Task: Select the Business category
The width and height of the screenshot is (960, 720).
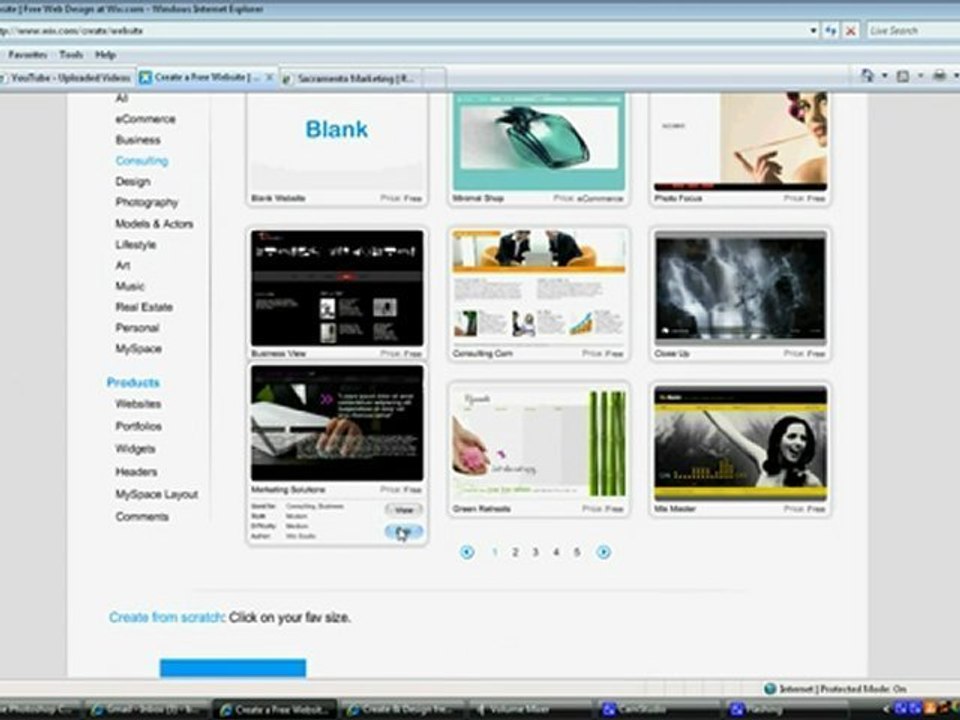Action: coord(138,140)
